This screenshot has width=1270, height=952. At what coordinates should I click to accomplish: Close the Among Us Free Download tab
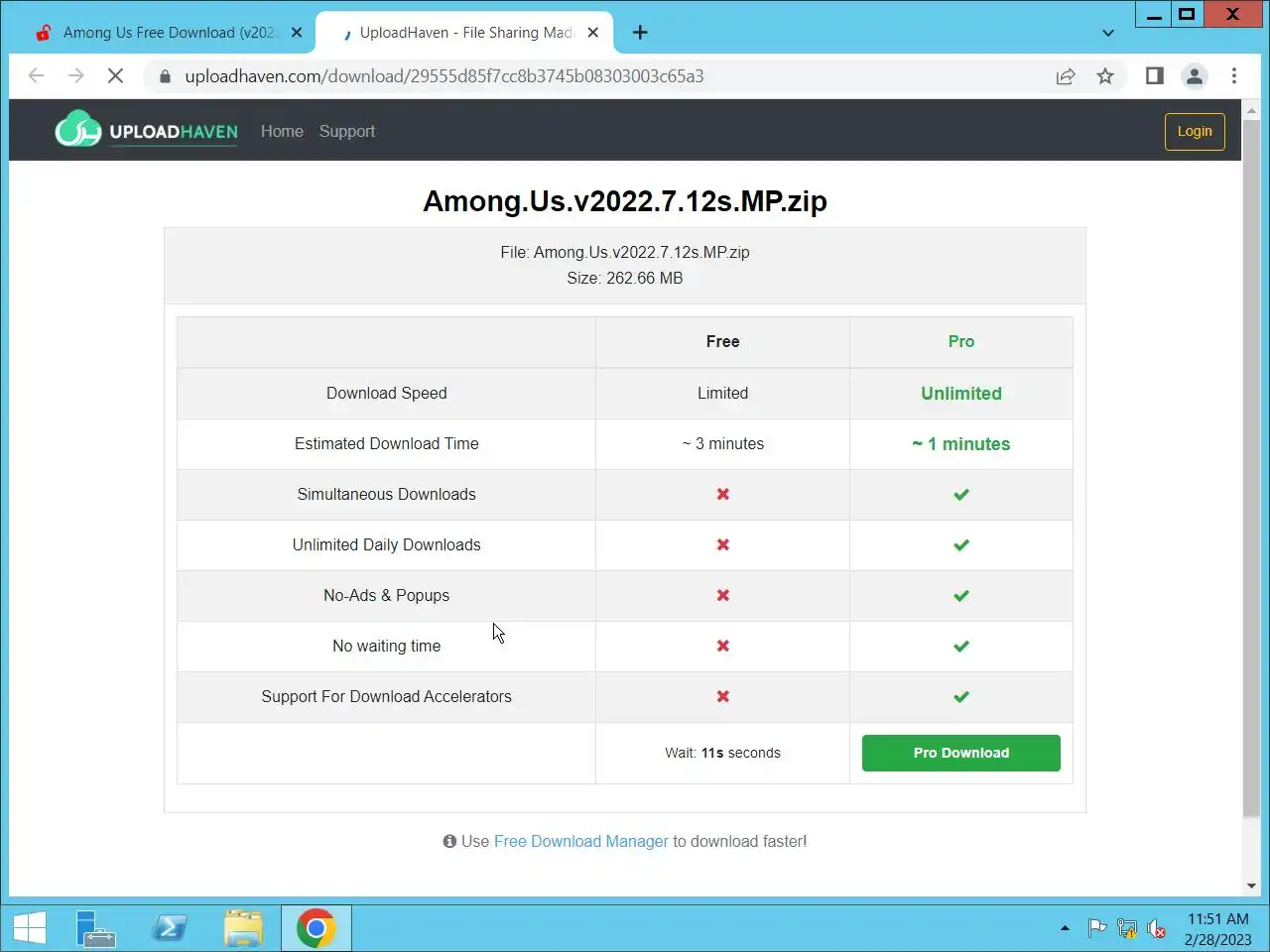pyautogui.click(x=296, y=33)
